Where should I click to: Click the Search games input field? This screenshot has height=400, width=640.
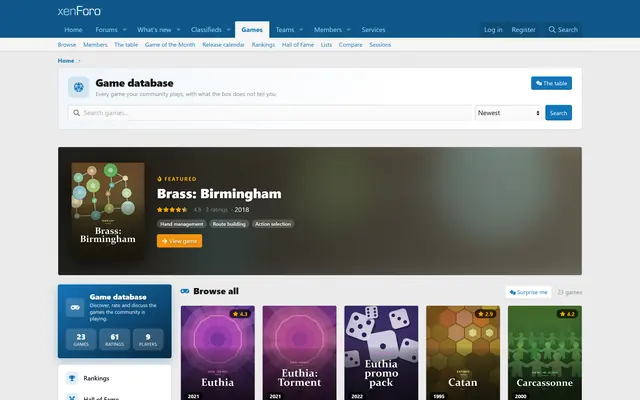click(x=270, y=113)
